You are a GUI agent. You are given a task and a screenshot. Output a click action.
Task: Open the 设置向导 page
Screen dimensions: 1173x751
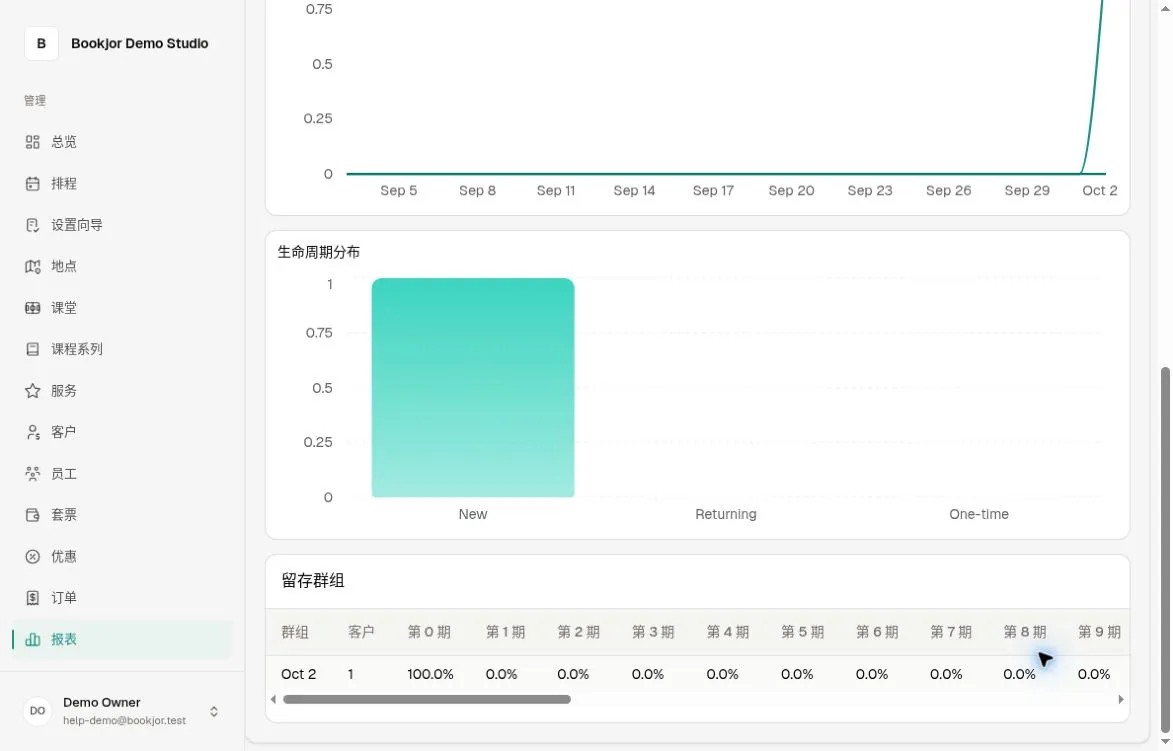(x=122, y=225)
